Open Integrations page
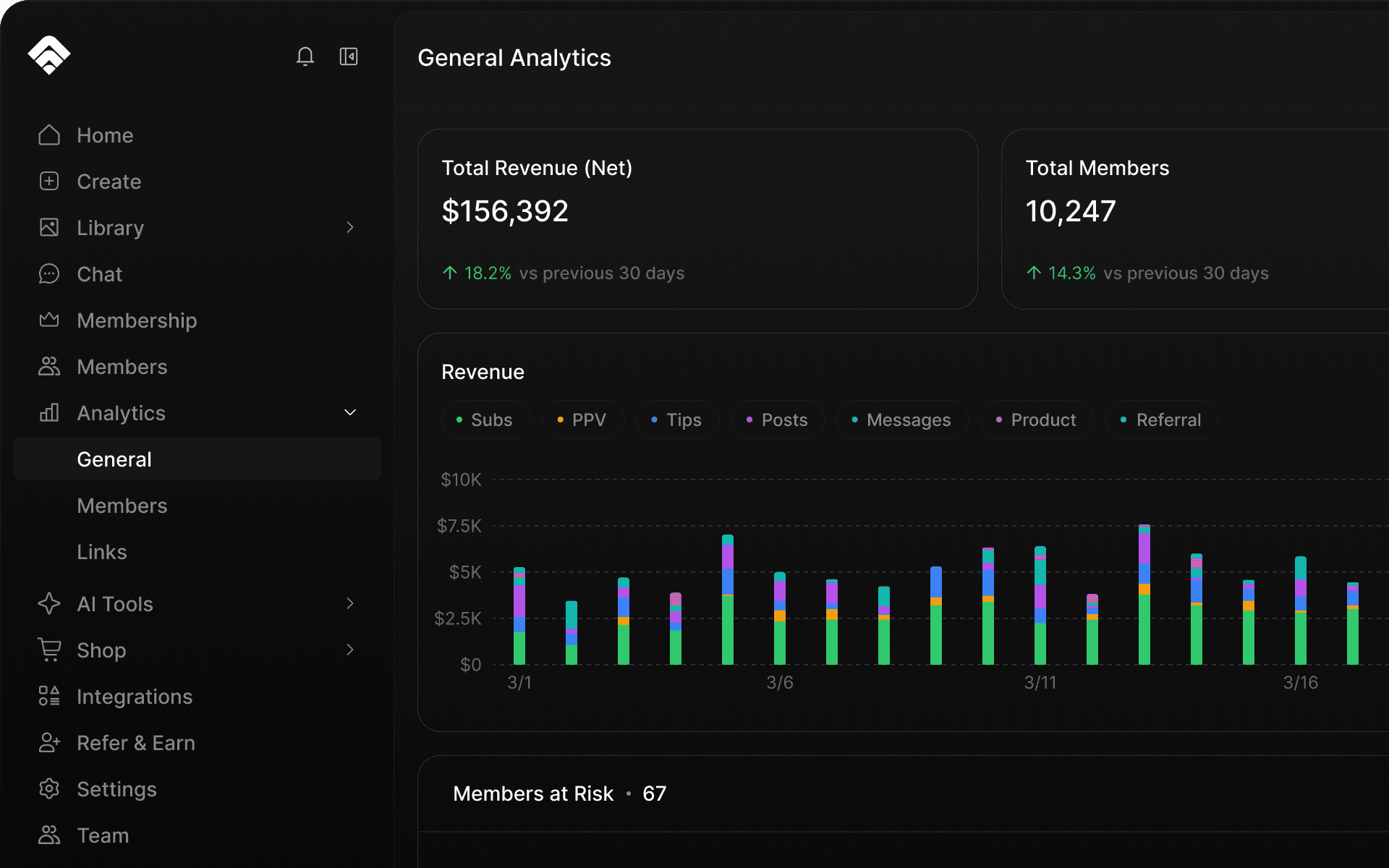1389x868 pixels. (x=197, y=697)
